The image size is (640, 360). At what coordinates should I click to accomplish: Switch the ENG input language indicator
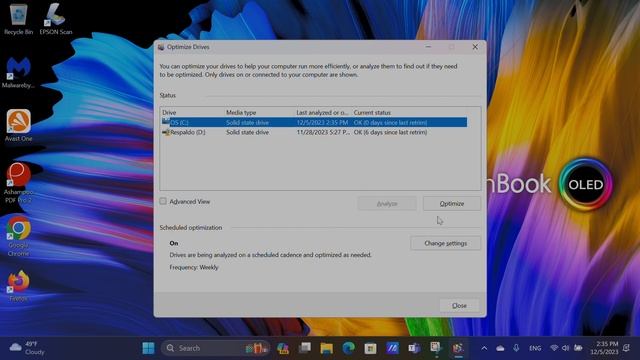pos(535,348)
